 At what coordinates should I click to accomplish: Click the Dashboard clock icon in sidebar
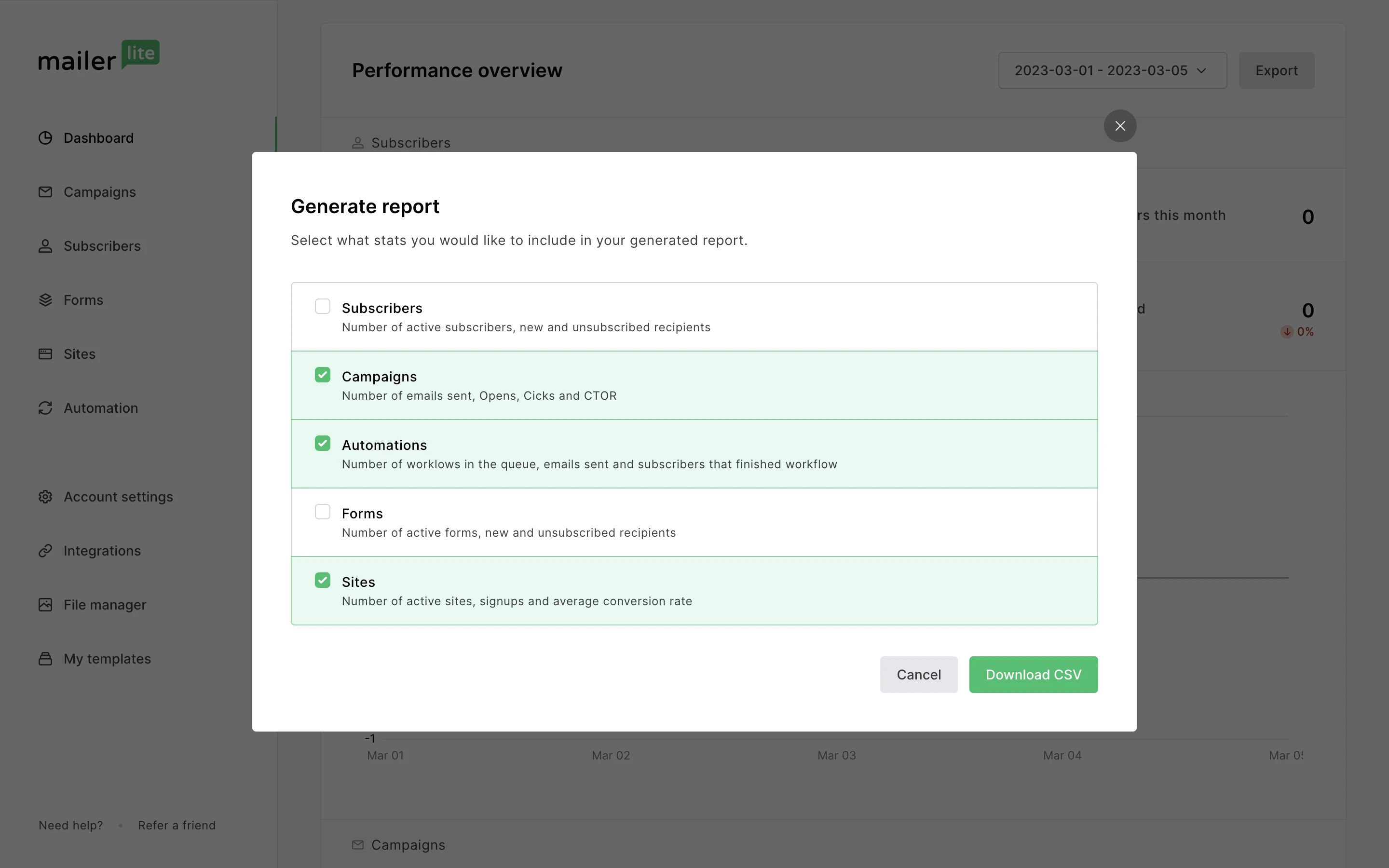(x=45, y=138)
